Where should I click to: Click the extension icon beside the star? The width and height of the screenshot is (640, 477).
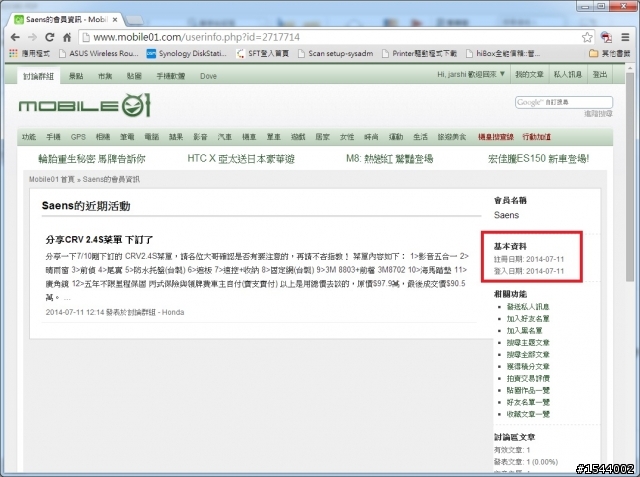click(x=607, y=38)
